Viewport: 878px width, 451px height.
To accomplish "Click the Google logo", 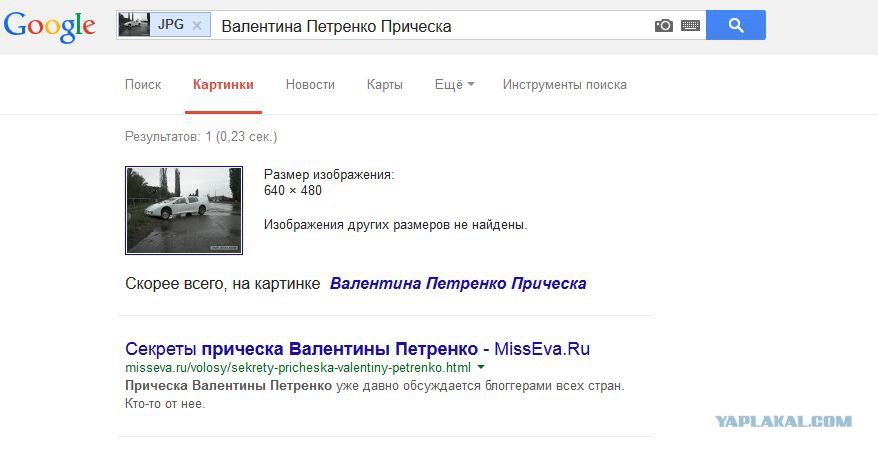I will (x=50, y=26).
